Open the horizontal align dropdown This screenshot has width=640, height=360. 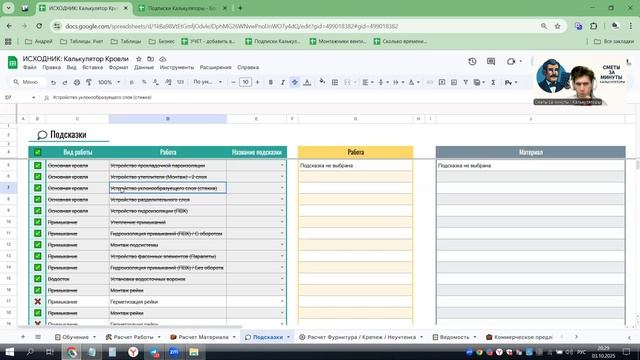[368, 82]
